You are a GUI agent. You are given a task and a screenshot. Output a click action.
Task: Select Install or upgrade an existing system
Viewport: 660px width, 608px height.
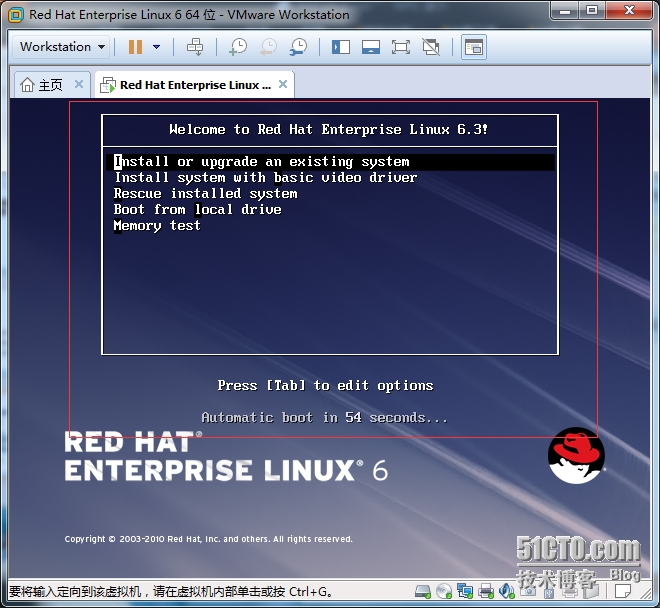[x=330, y=162]
